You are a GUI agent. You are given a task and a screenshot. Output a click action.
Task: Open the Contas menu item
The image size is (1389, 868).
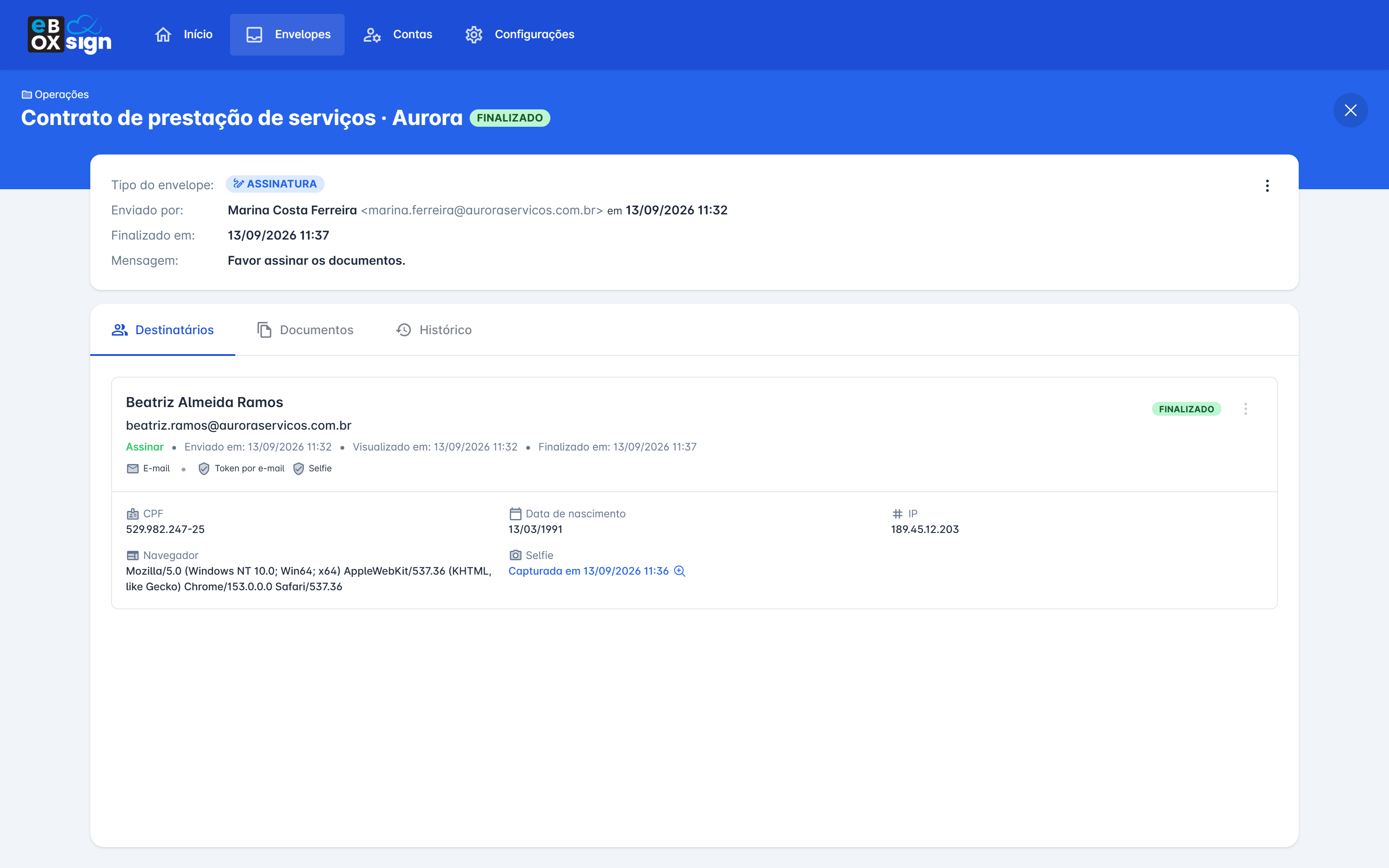pos(397,34)
